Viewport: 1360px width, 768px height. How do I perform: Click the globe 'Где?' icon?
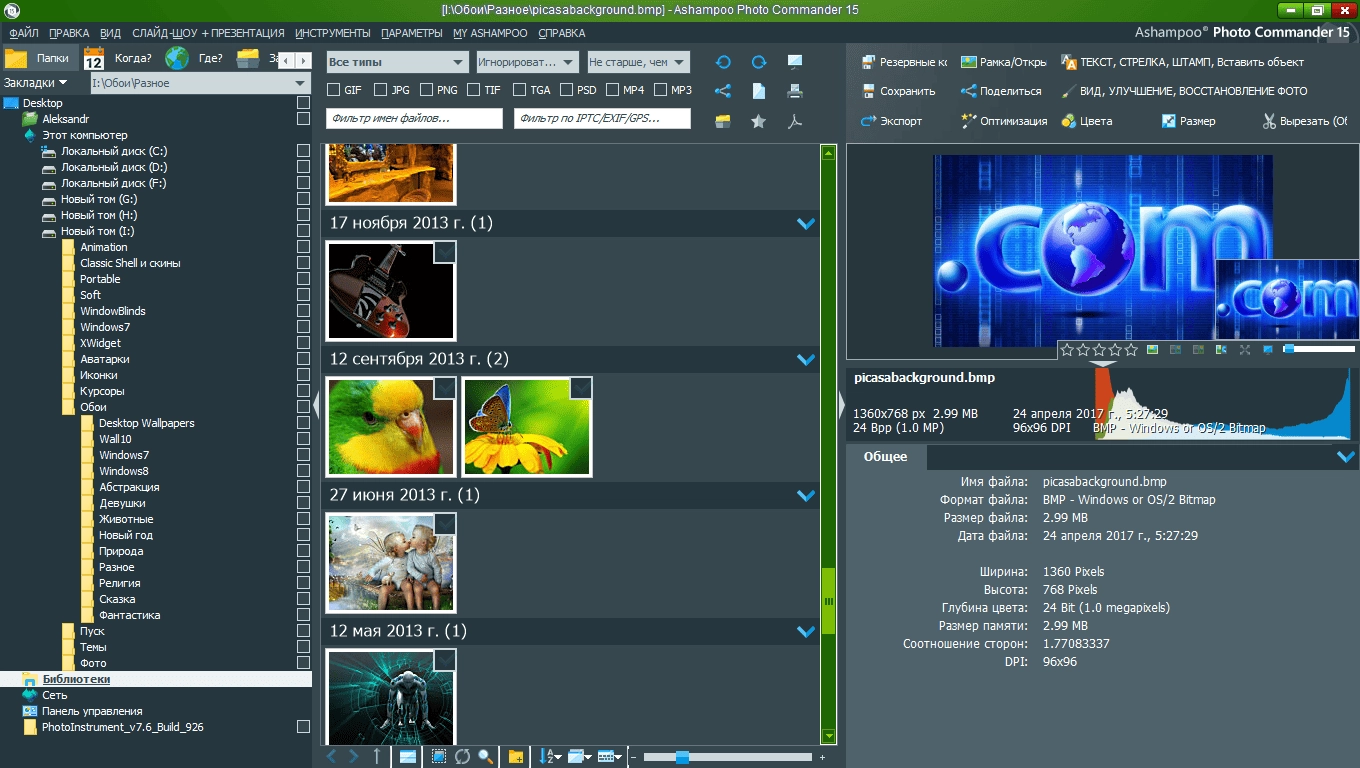(177, 58)
